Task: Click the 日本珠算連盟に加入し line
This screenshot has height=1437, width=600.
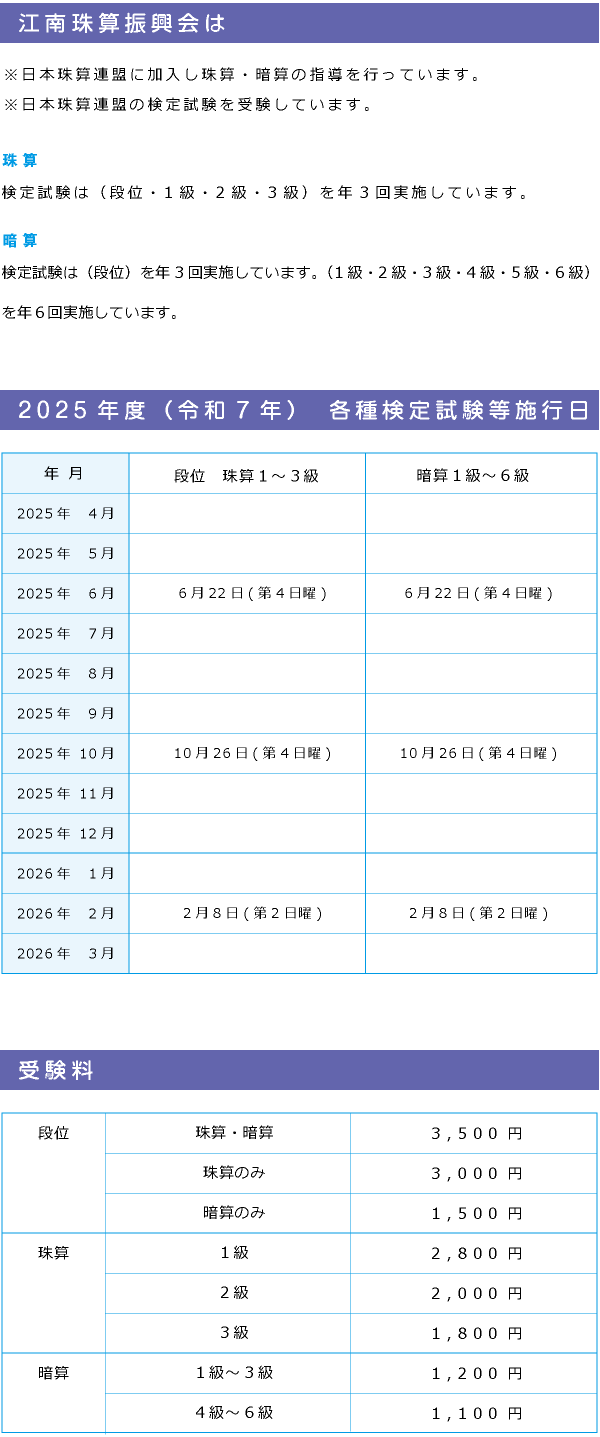Action: pos(244,75)
